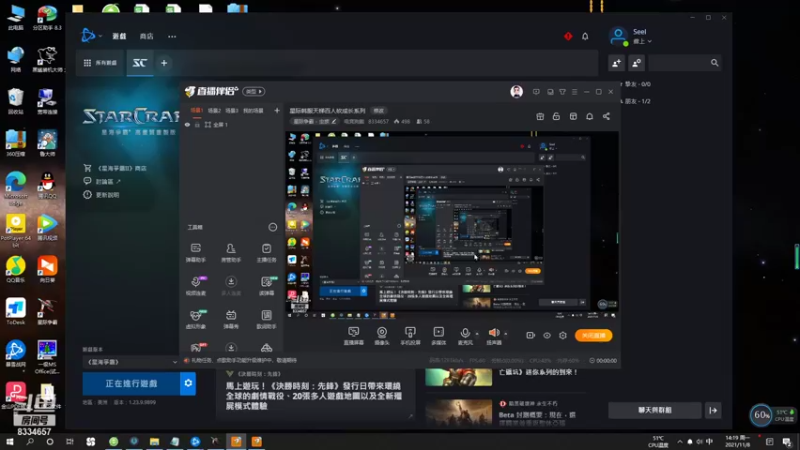The image size is (800, 450).
Task: Open the online status dropdown under Seel
Action: coord(642,41)
